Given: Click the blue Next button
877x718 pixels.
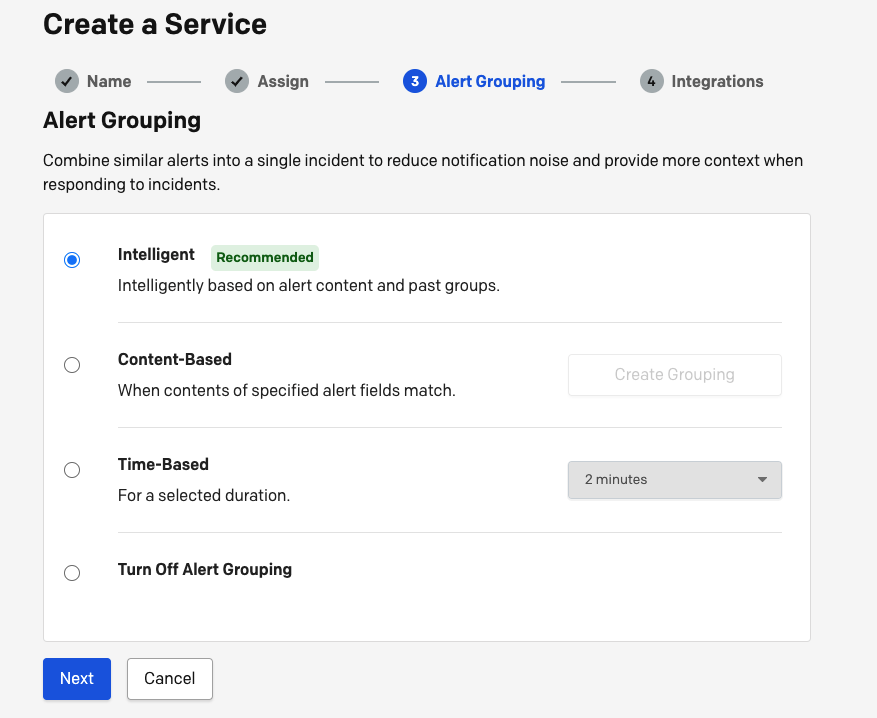Looking at the screenshot, I should point(77,678).
